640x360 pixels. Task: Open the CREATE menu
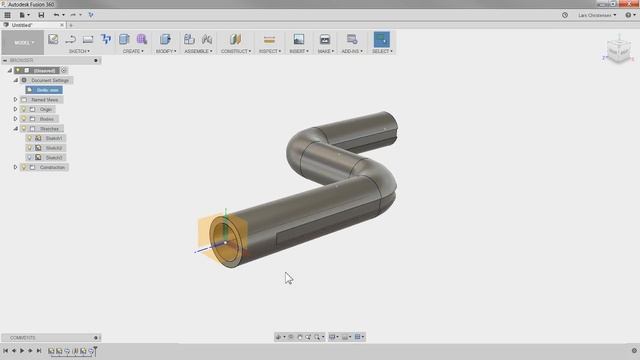133,51
